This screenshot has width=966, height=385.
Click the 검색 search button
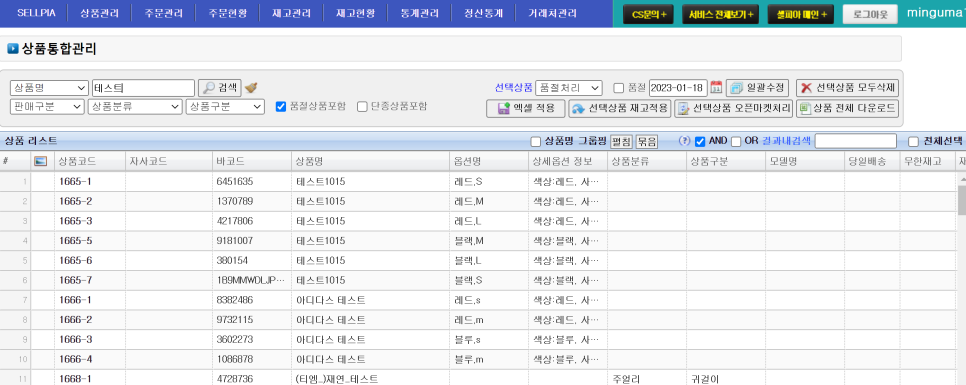(219, 88)
